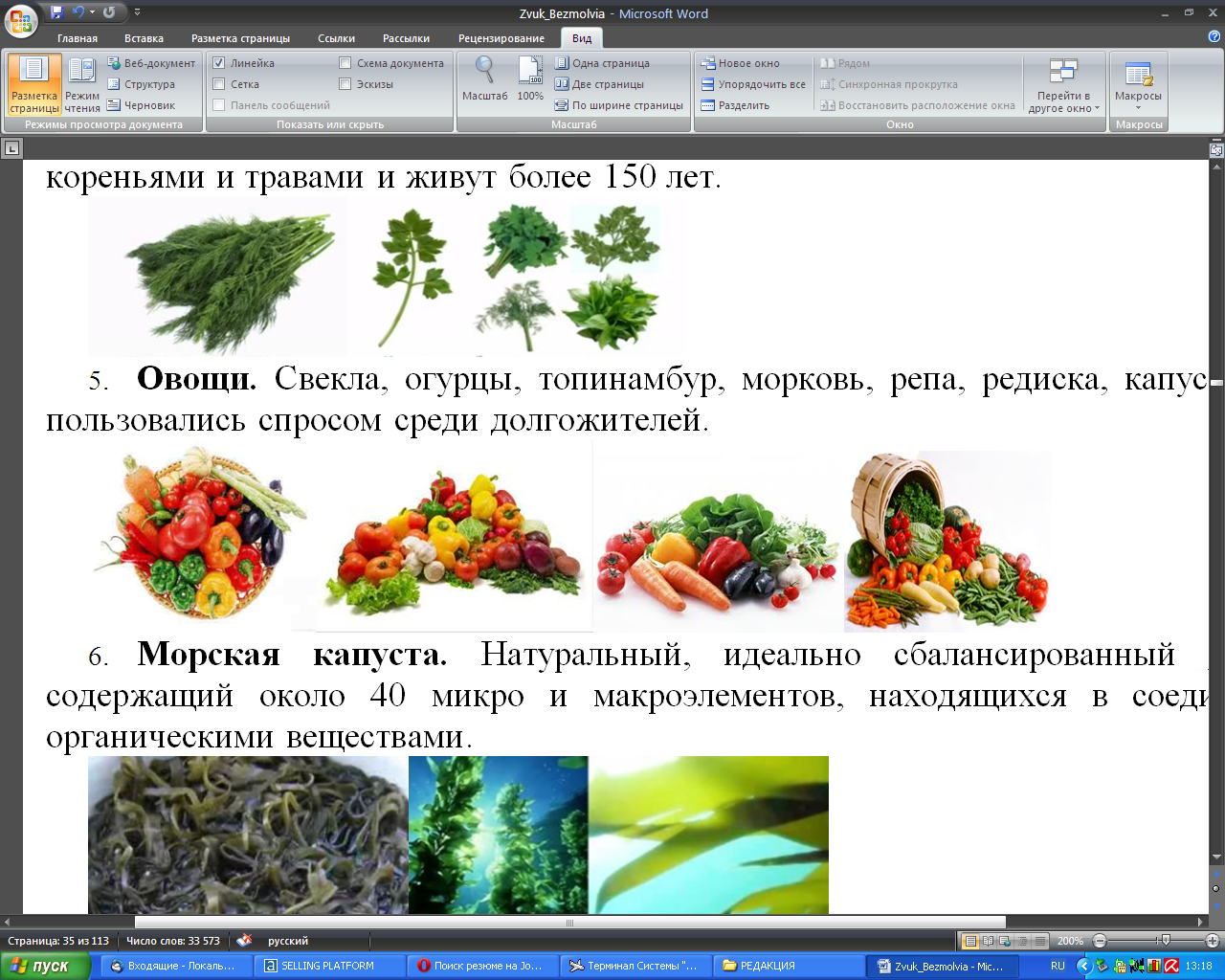Open the Перейти в другое окно dropdown
The height and width of the screenshot is (980, 1225).
[x=1063, y=86]
